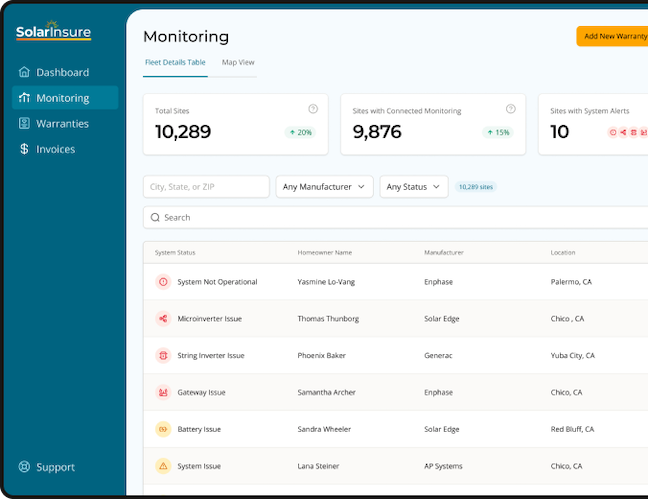648x499 pixels.
Task: Click Yasmine Lo-Vang homeowner name
Action: 326,282
